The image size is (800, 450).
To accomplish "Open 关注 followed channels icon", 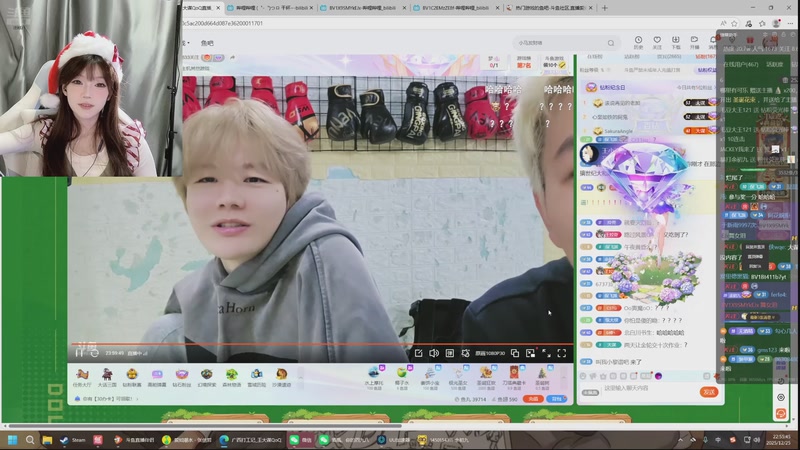I will (657, 42).
